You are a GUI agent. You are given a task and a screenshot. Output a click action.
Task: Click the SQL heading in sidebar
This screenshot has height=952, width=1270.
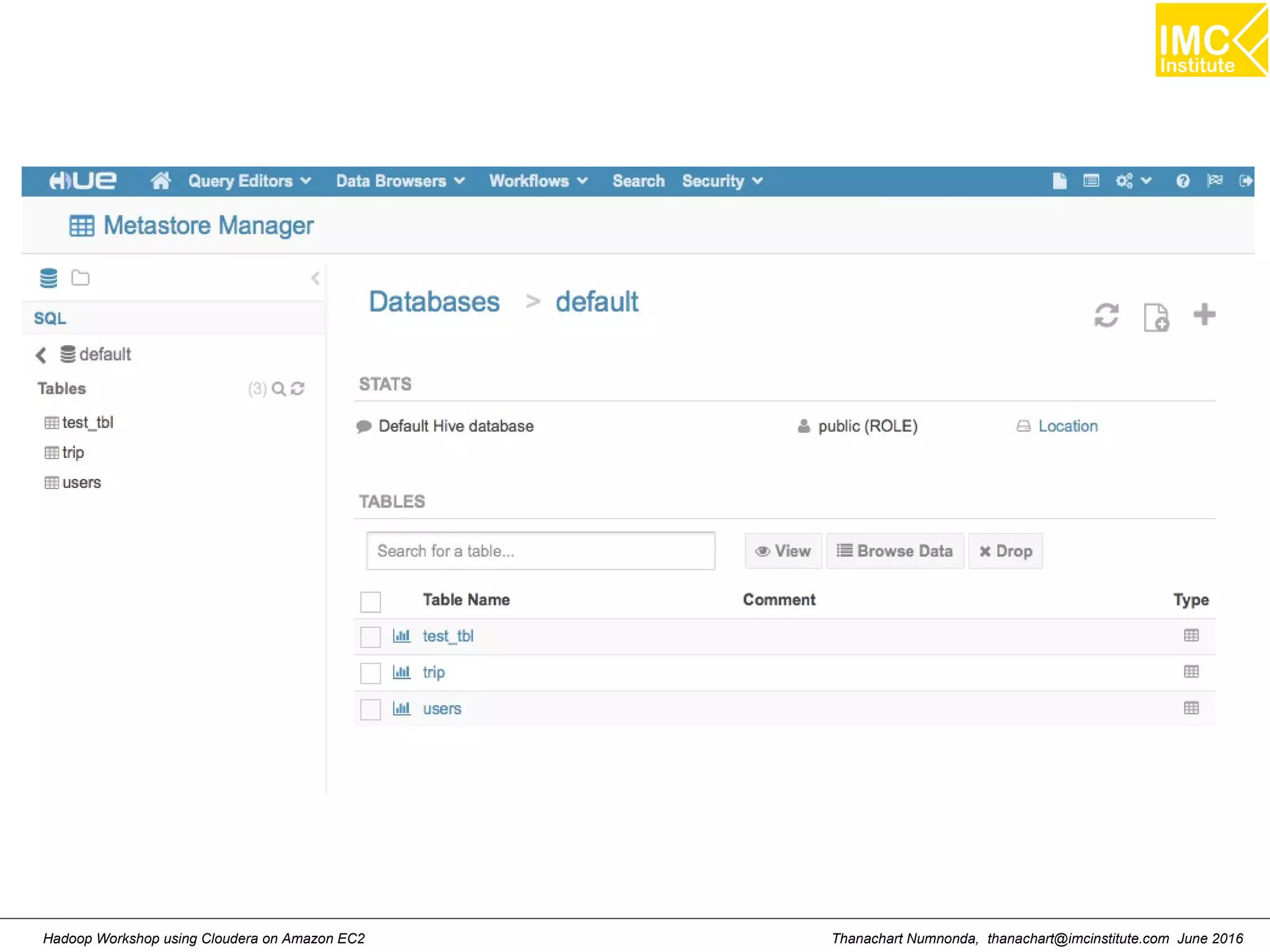50,319
